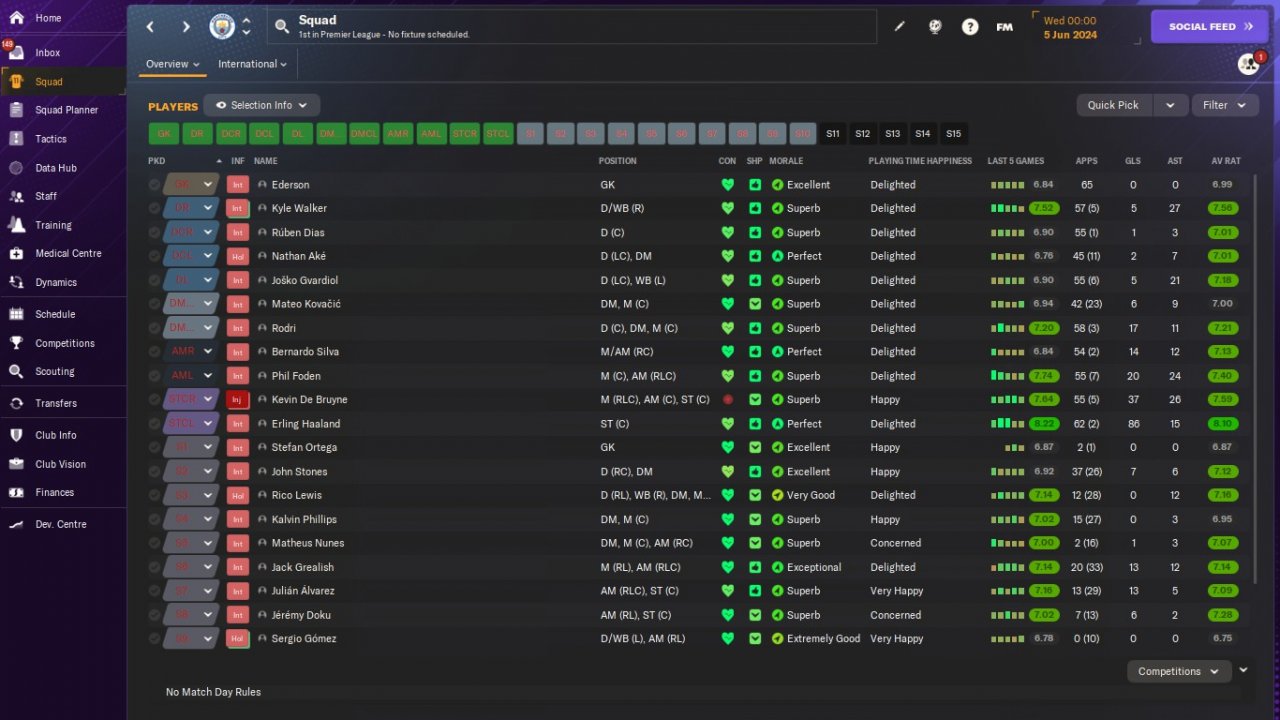1280x720 pixels.
Task: Open Squad Planner in the sidebar
Action: (66, 110)
